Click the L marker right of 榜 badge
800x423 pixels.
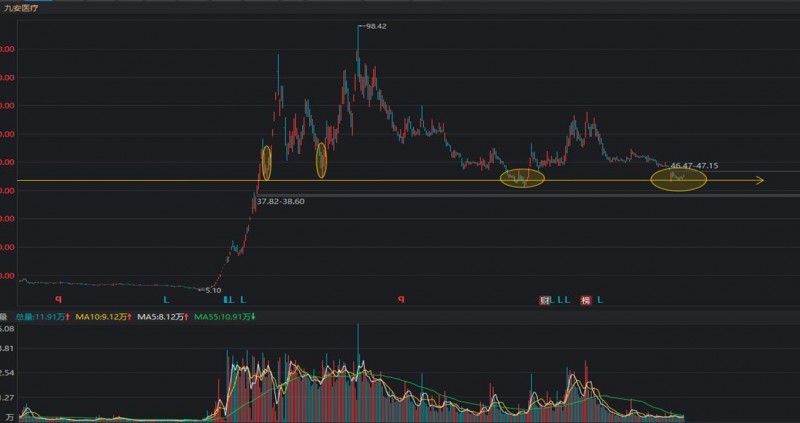601,300
